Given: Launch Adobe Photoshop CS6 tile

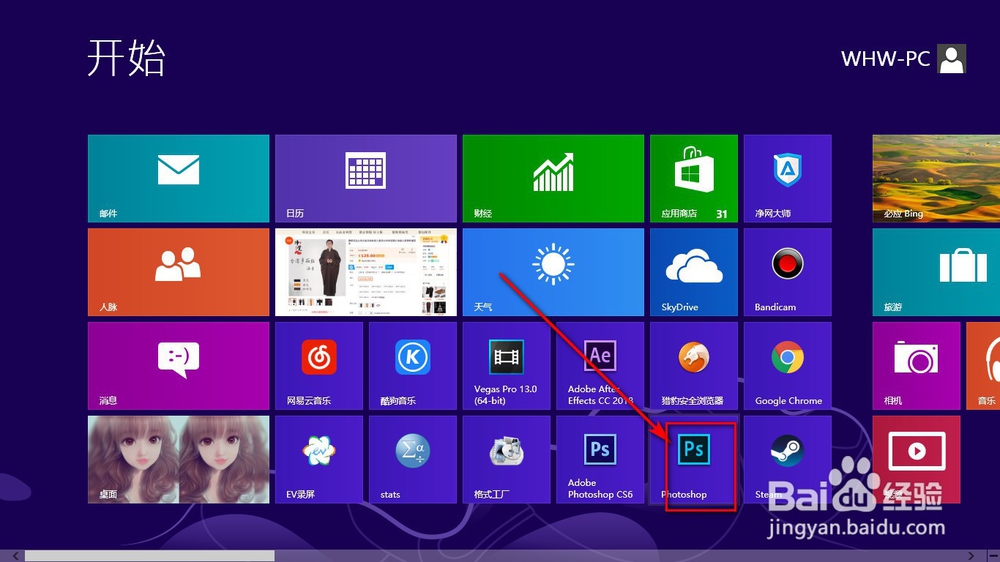Looking at the screenshot, I should 600,460.
